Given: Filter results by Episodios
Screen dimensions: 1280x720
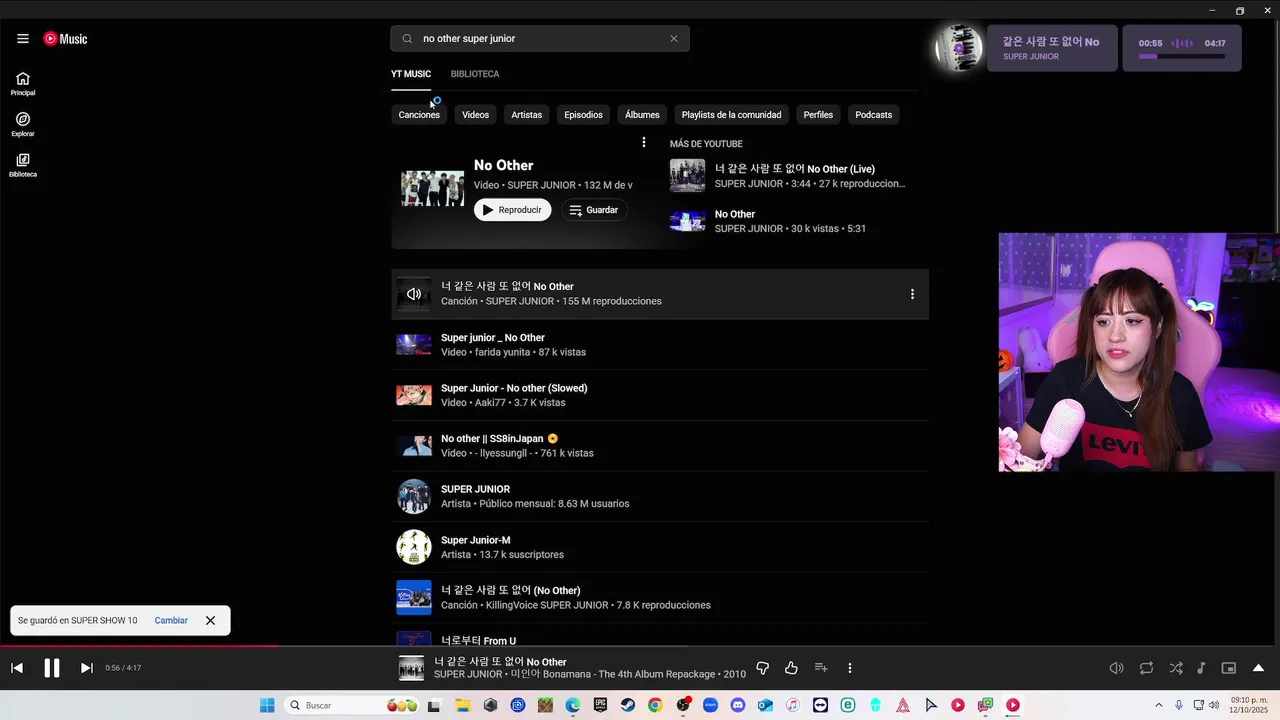Looking at the screenshot, I should 583,115.
